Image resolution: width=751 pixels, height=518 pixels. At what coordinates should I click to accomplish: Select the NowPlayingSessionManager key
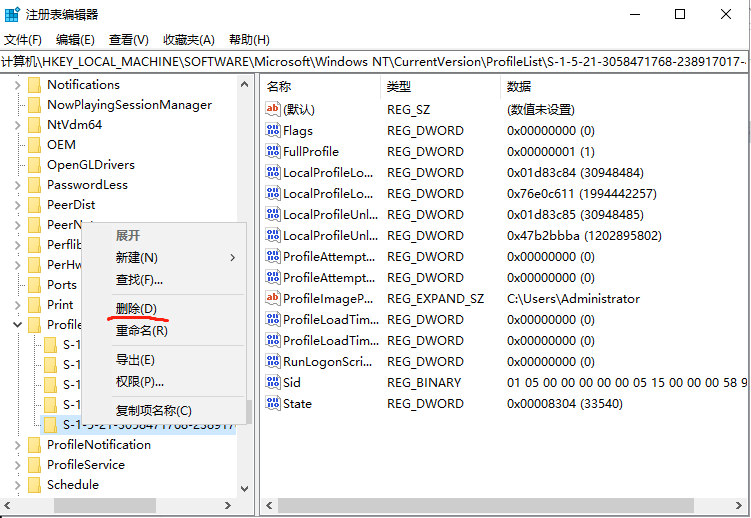click(129, 105)
